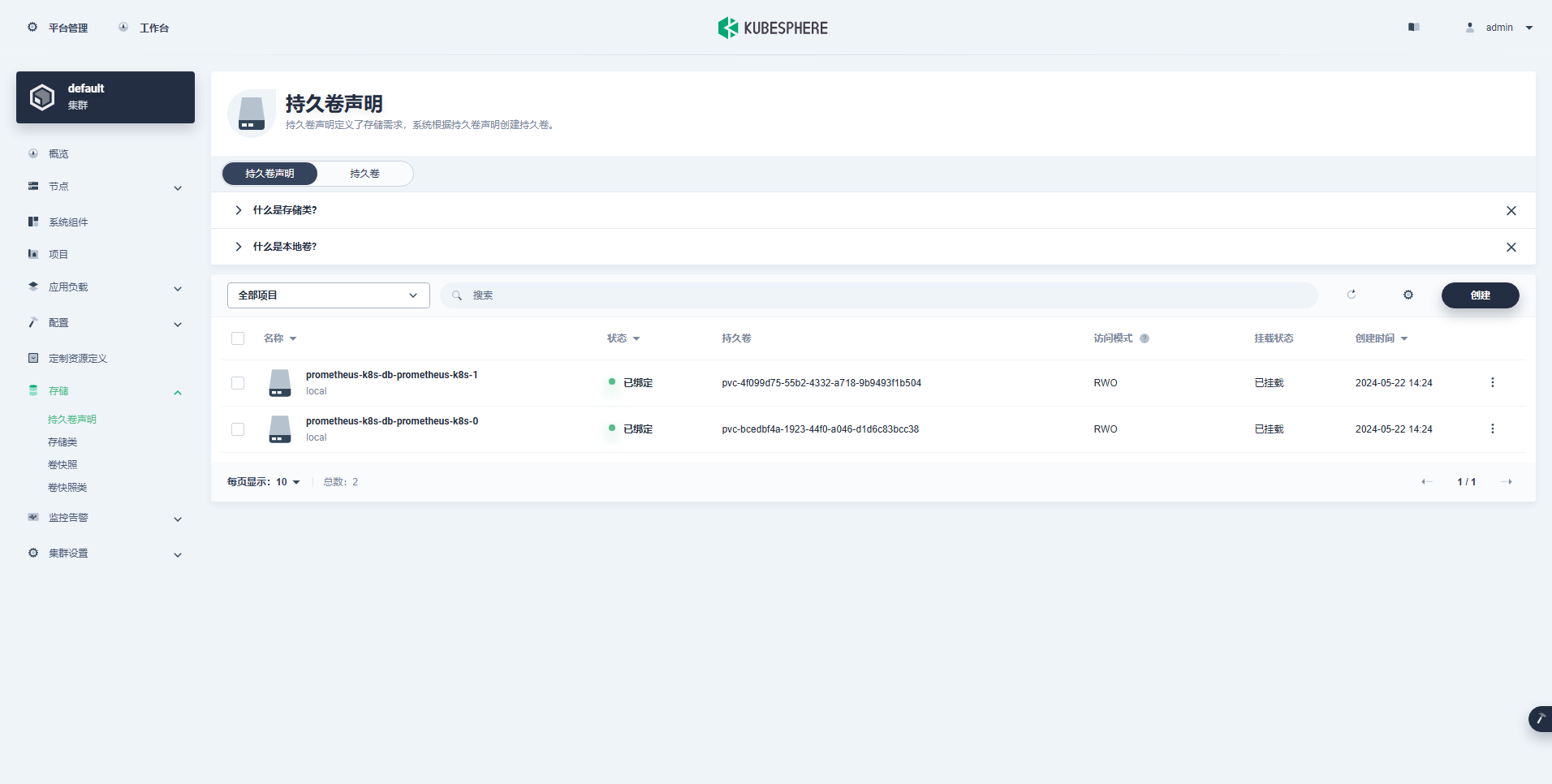Change 每页显示 10 per-page dropdown
1552x784 pixels.
[x=264, y=482]
